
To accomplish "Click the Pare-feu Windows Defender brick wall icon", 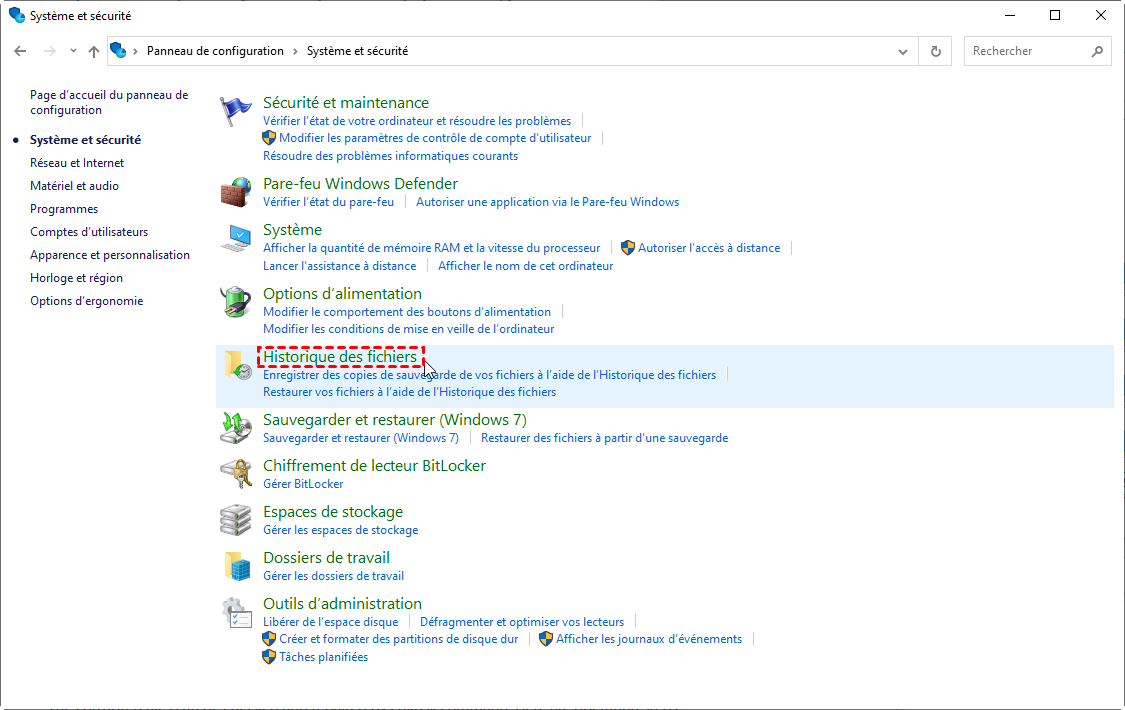I will [x=235, y=192].
